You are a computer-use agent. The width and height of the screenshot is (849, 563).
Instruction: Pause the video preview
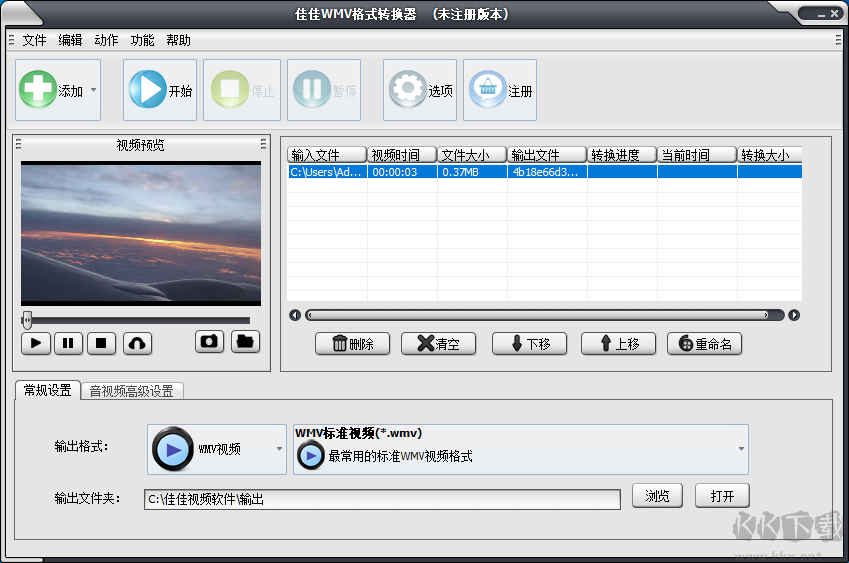point(68,343)
